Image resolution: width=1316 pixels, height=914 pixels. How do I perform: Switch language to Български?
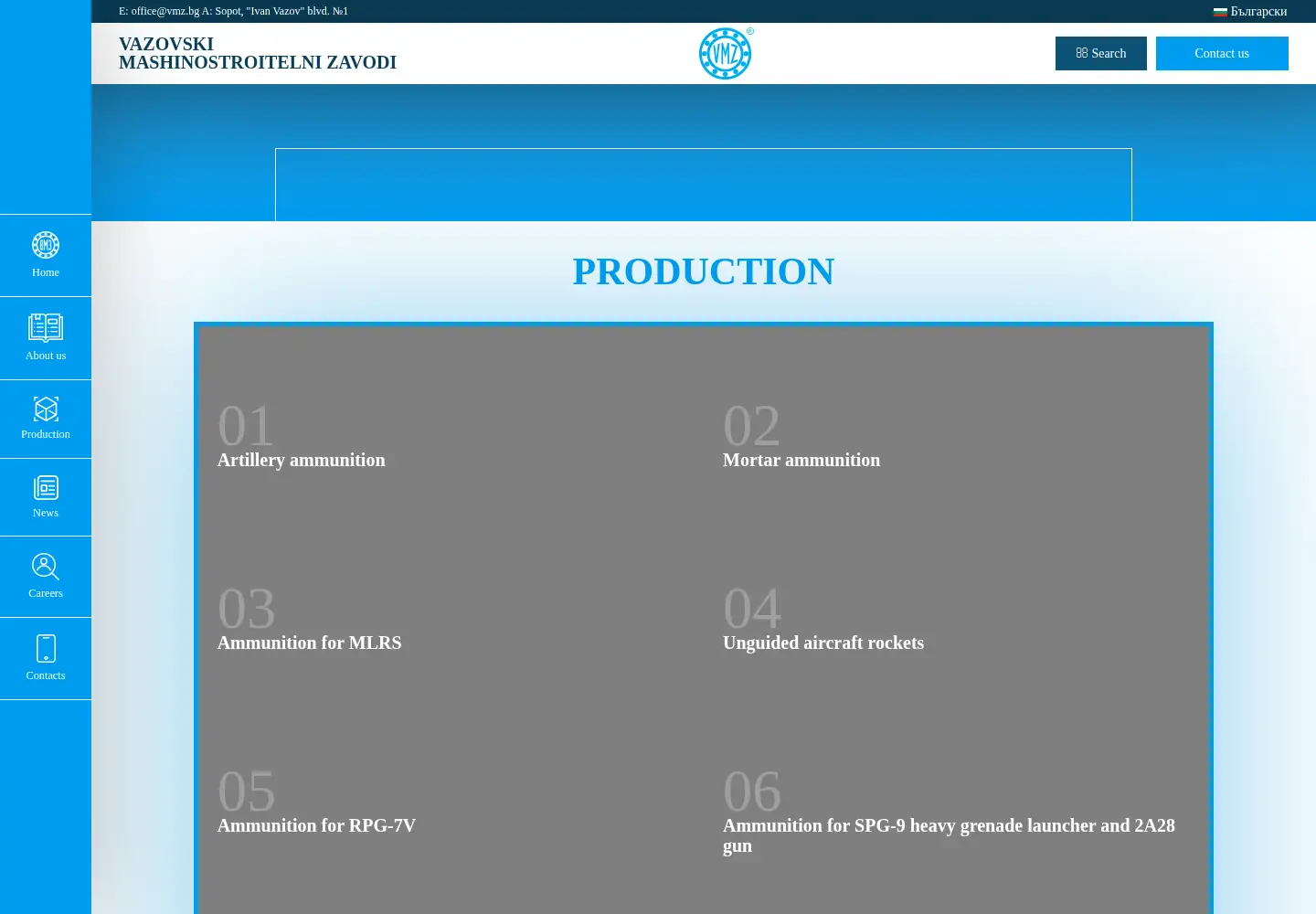tap(1258, 12)
